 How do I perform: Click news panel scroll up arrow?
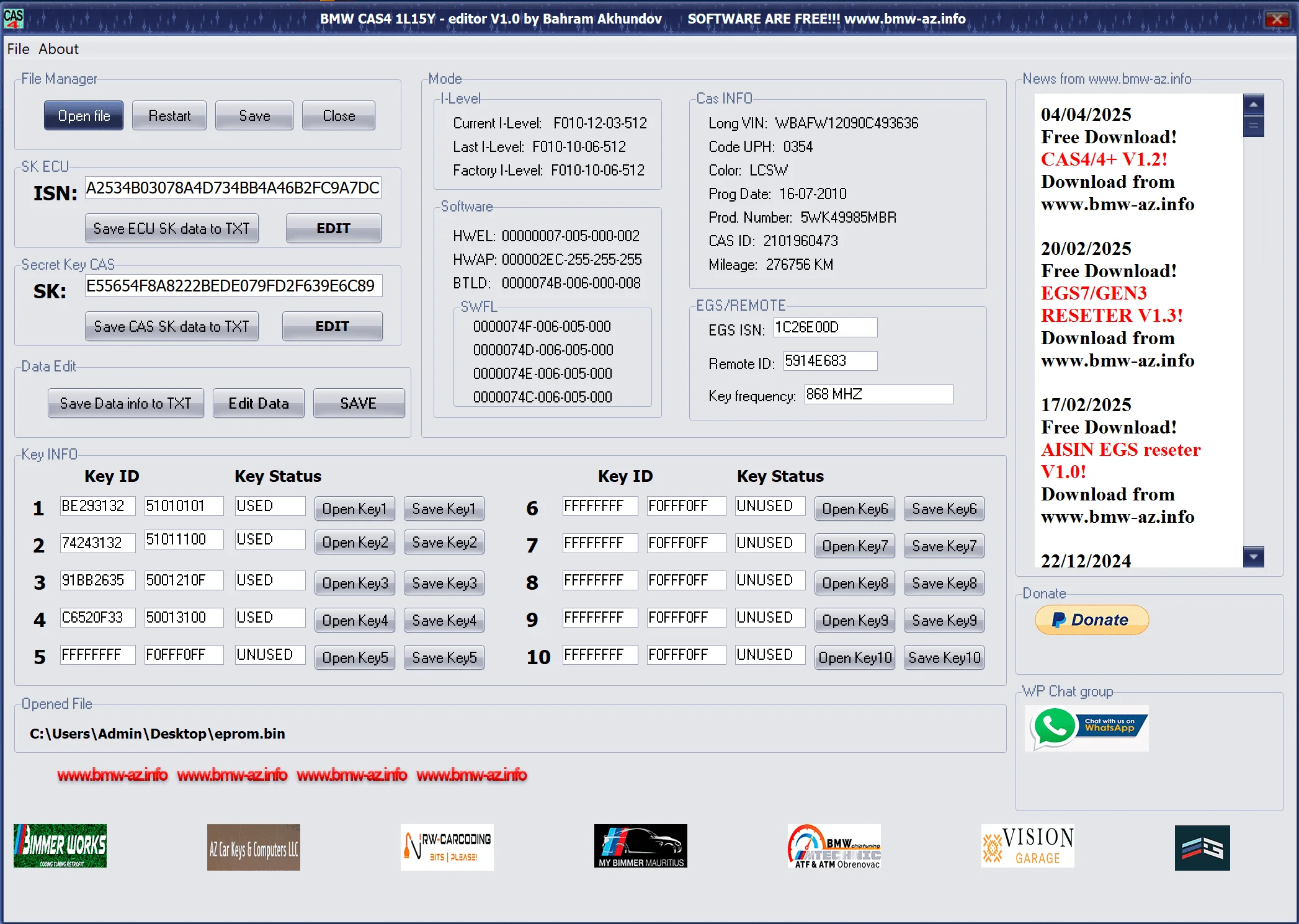point(1253,104)
